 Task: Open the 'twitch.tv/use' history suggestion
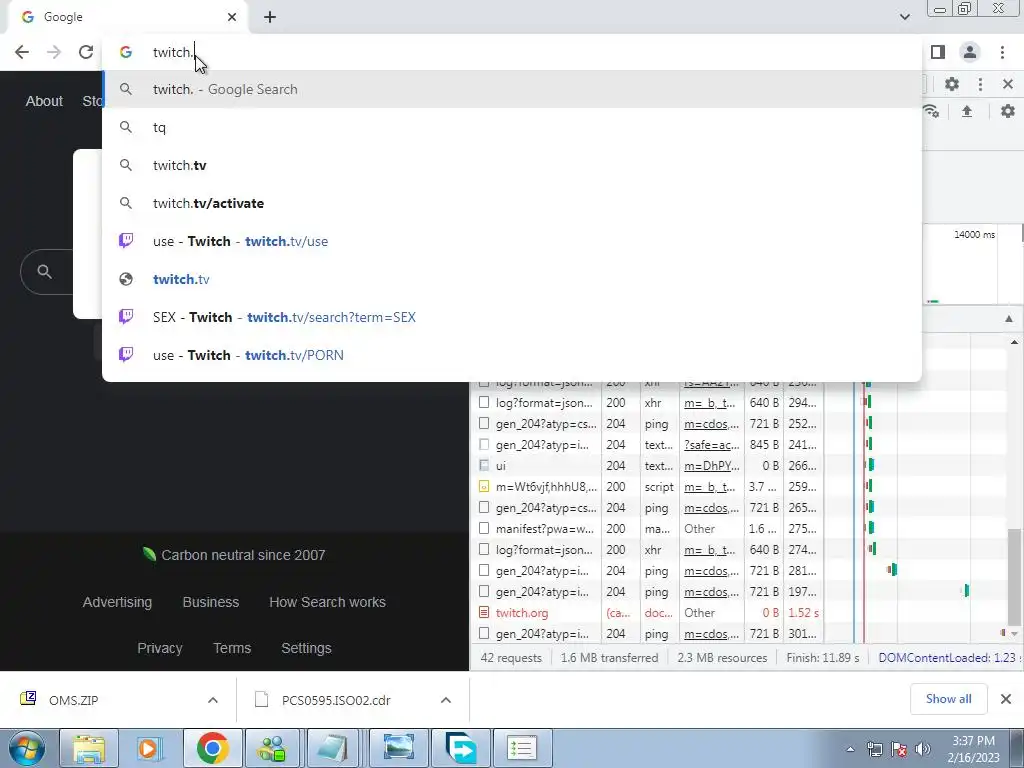512,241
